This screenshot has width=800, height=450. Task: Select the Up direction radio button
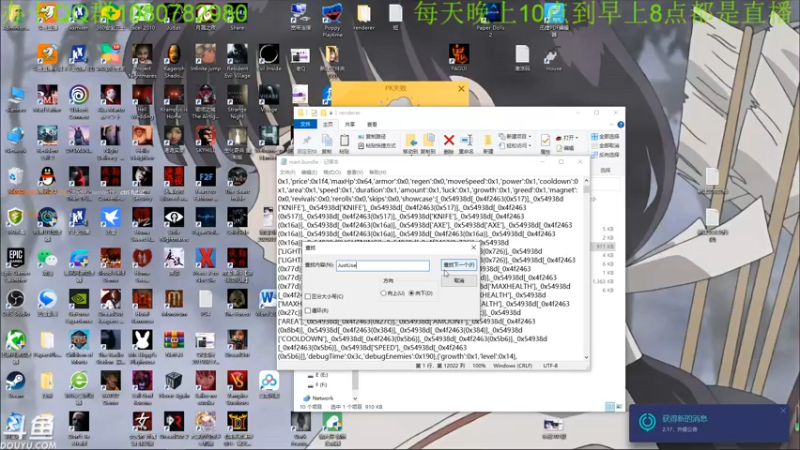[x=384, y=293]
